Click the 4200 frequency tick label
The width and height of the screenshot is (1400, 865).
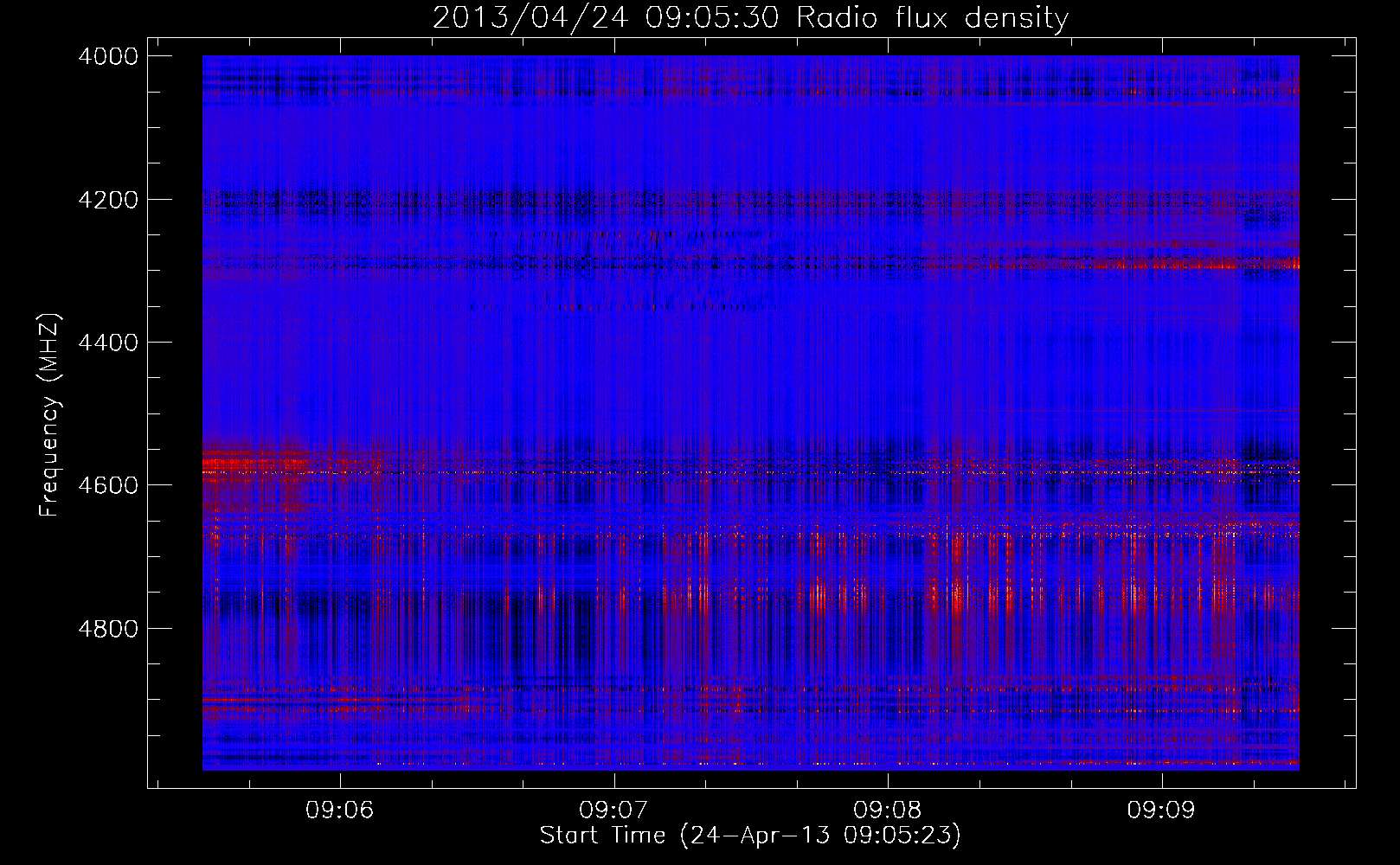pos(108,200)
